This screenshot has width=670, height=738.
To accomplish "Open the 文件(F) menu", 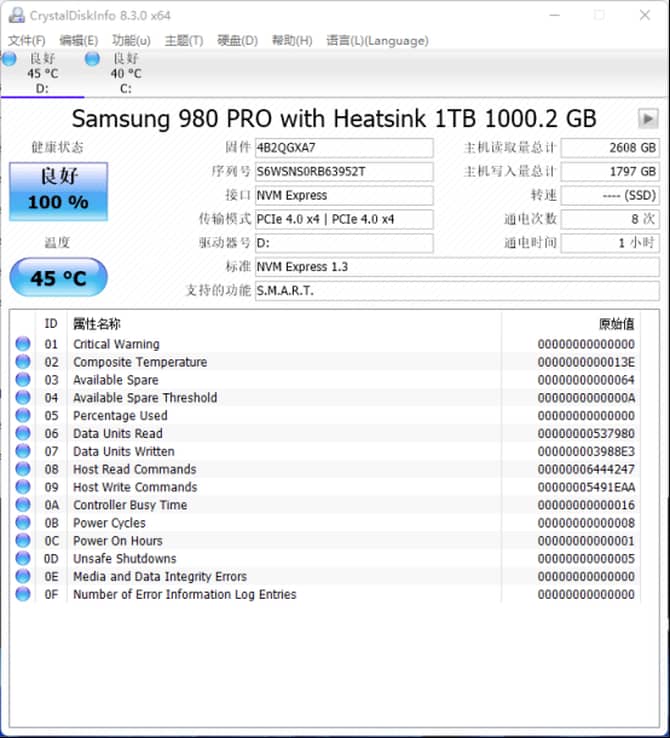I will point(27,41).
